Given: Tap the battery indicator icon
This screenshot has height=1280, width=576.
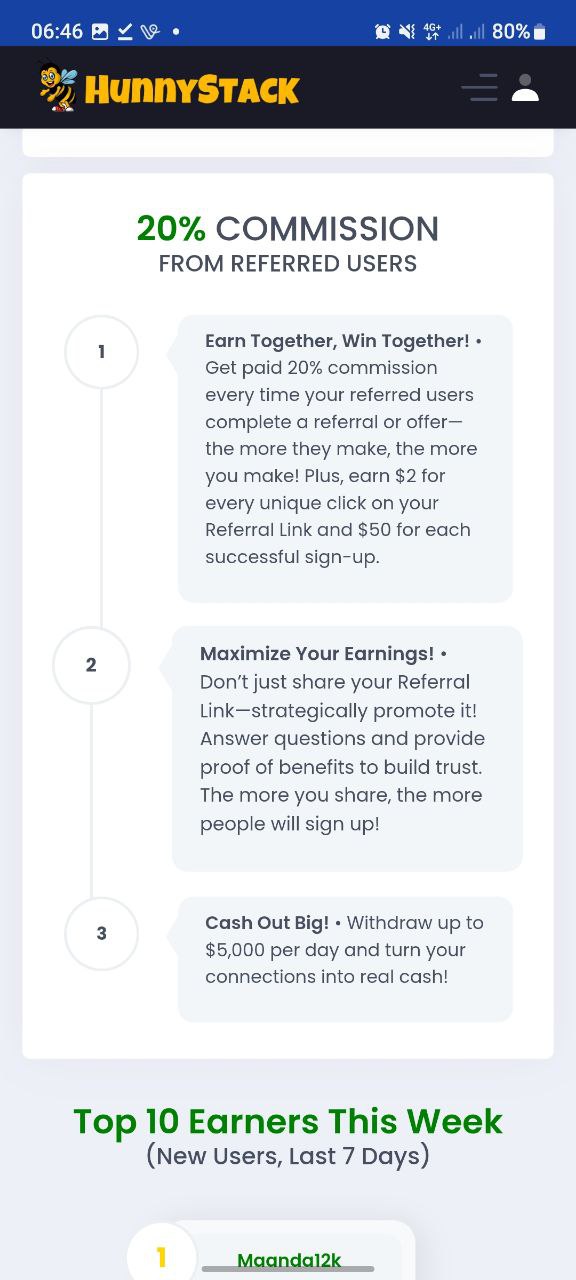Looking at the screenshot, I should tap(540, 31).
